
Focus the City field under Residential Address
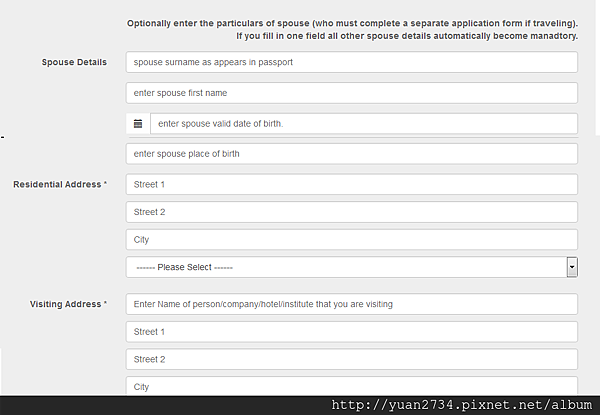click(x=352, y=239)
